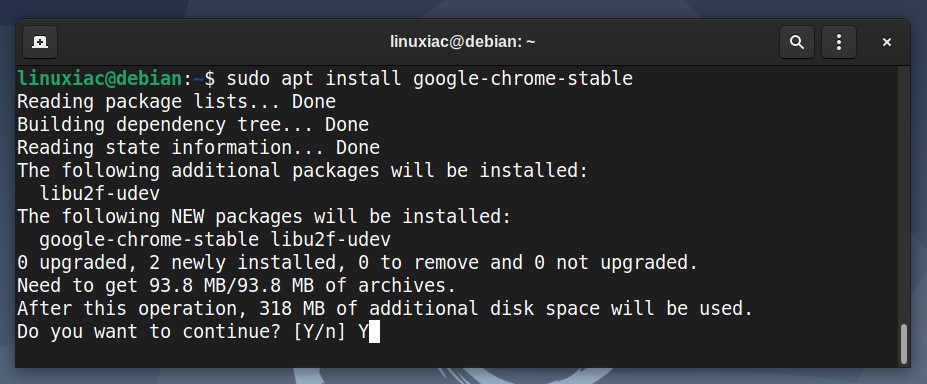Open the three-dot terminal menu
The width and height of the screenshot is (927, 384).
tap(839, 42)
